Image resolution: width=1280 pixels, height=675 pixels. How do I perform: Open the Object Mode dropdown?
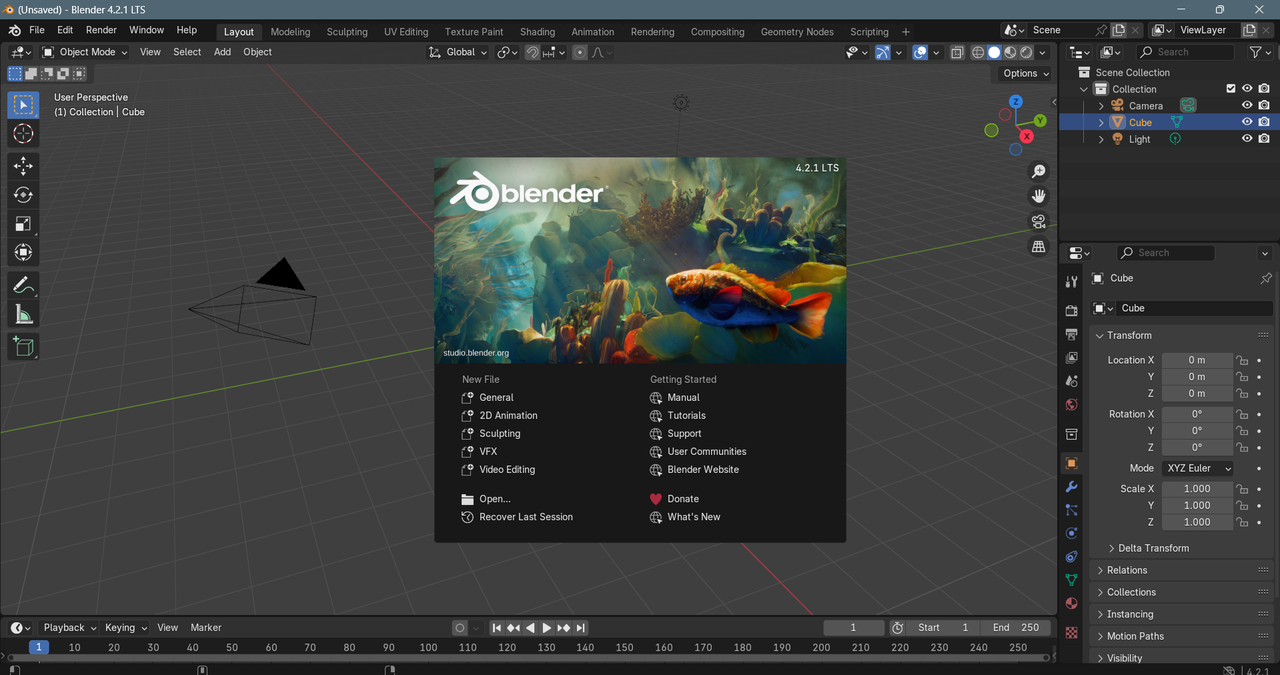click(x=86, y=52)
